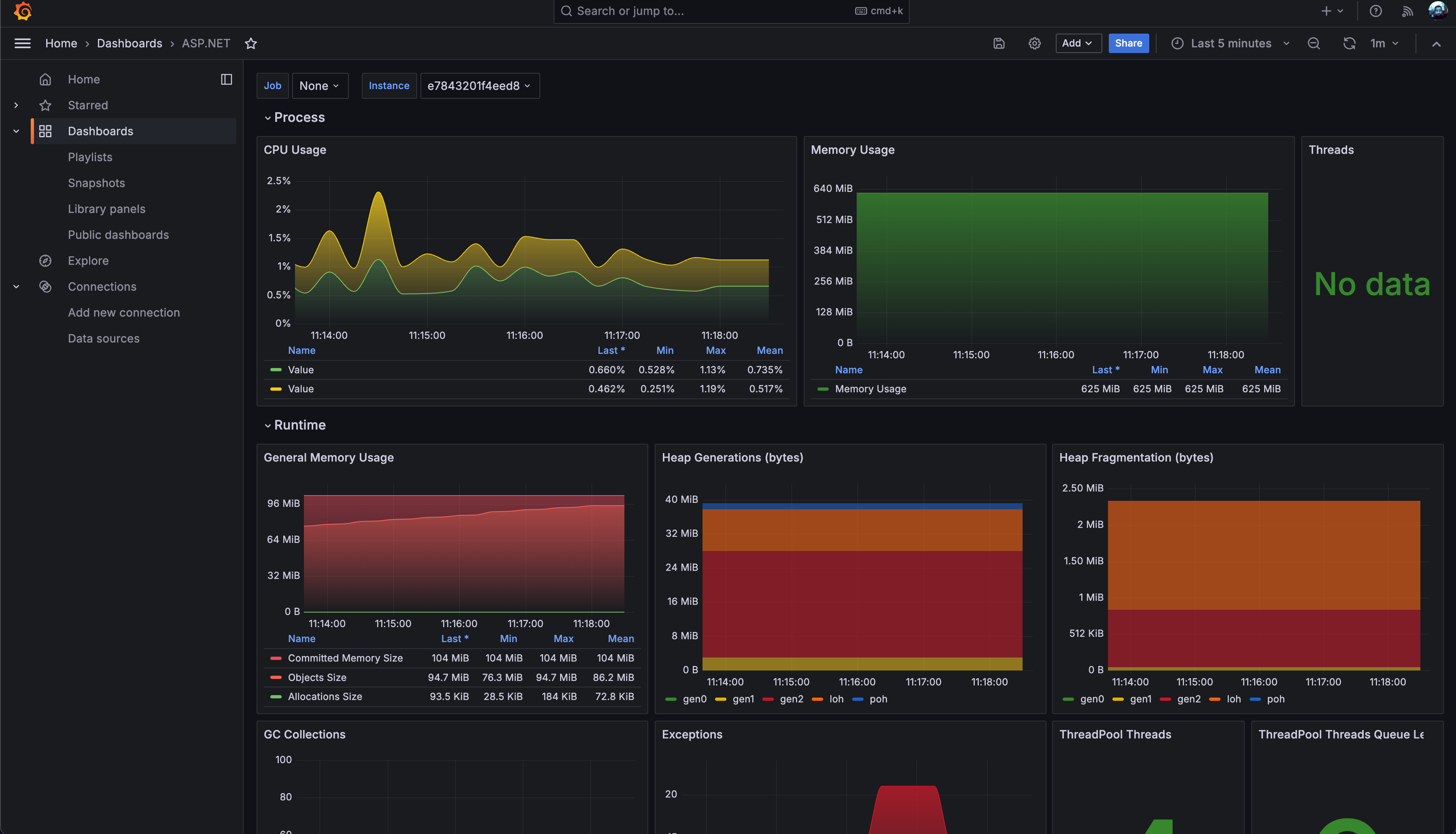Screen dimensions: 1456x834
Task: Open the Instance e7843201f4eed8 dropdown
Action: click(x=479, y=86)
